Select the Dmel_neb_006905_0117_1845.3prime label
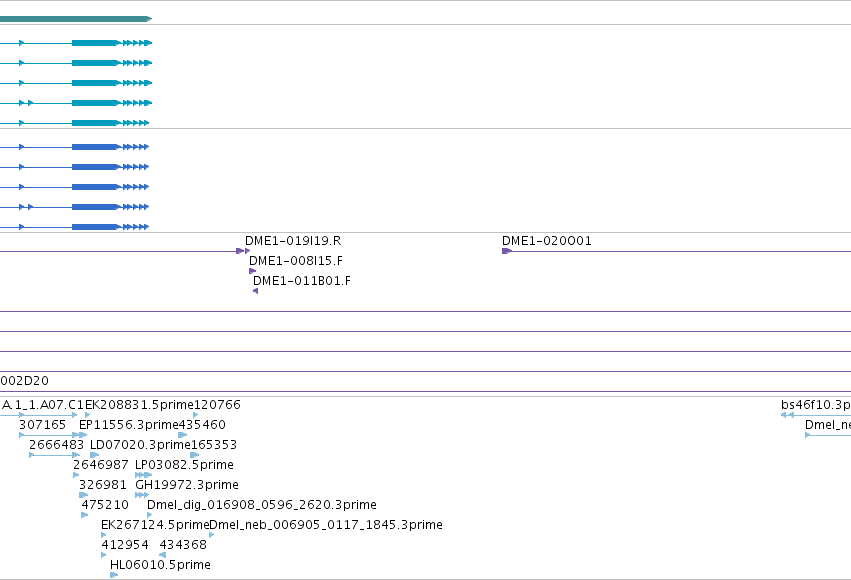This screenshot has width=851, height=580. (x=326, y=525)
